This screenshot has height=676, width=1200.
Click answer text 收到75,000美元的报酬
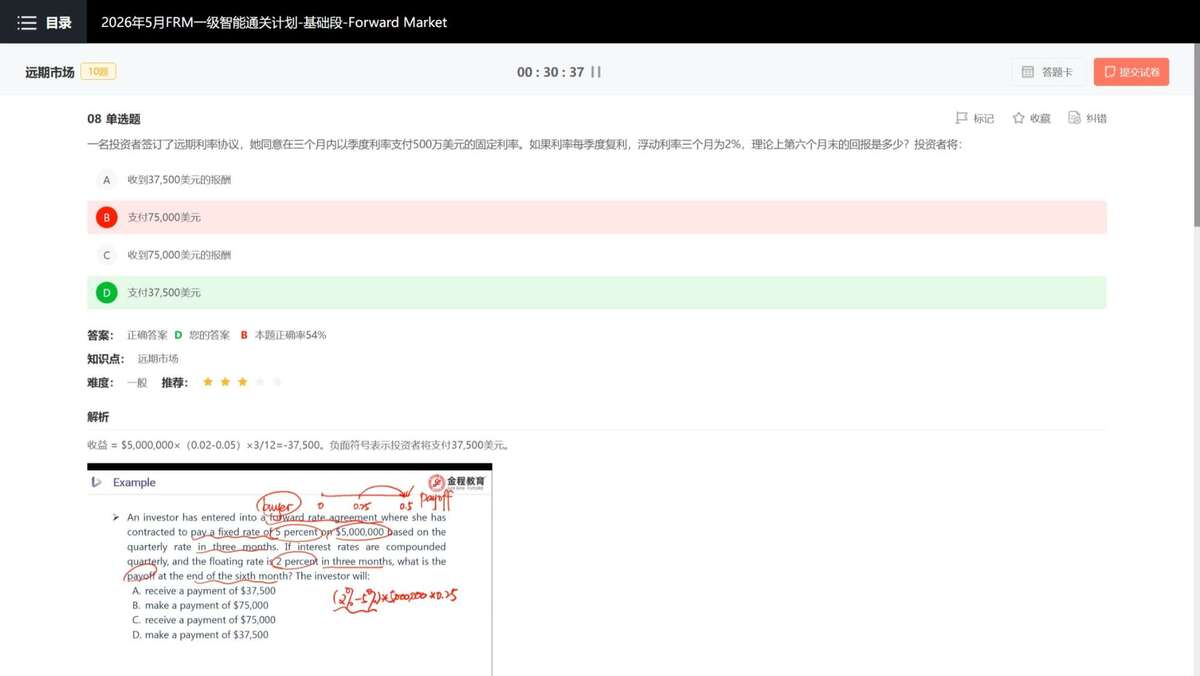point(179,255)
